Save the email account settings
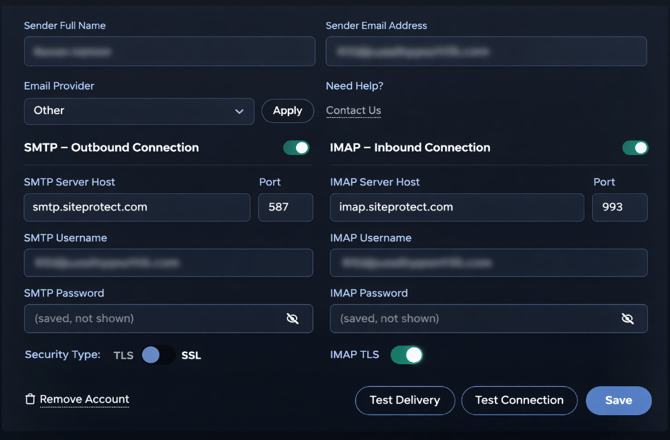The height and width of the screenshot is (440, 670). click(618, 400)
